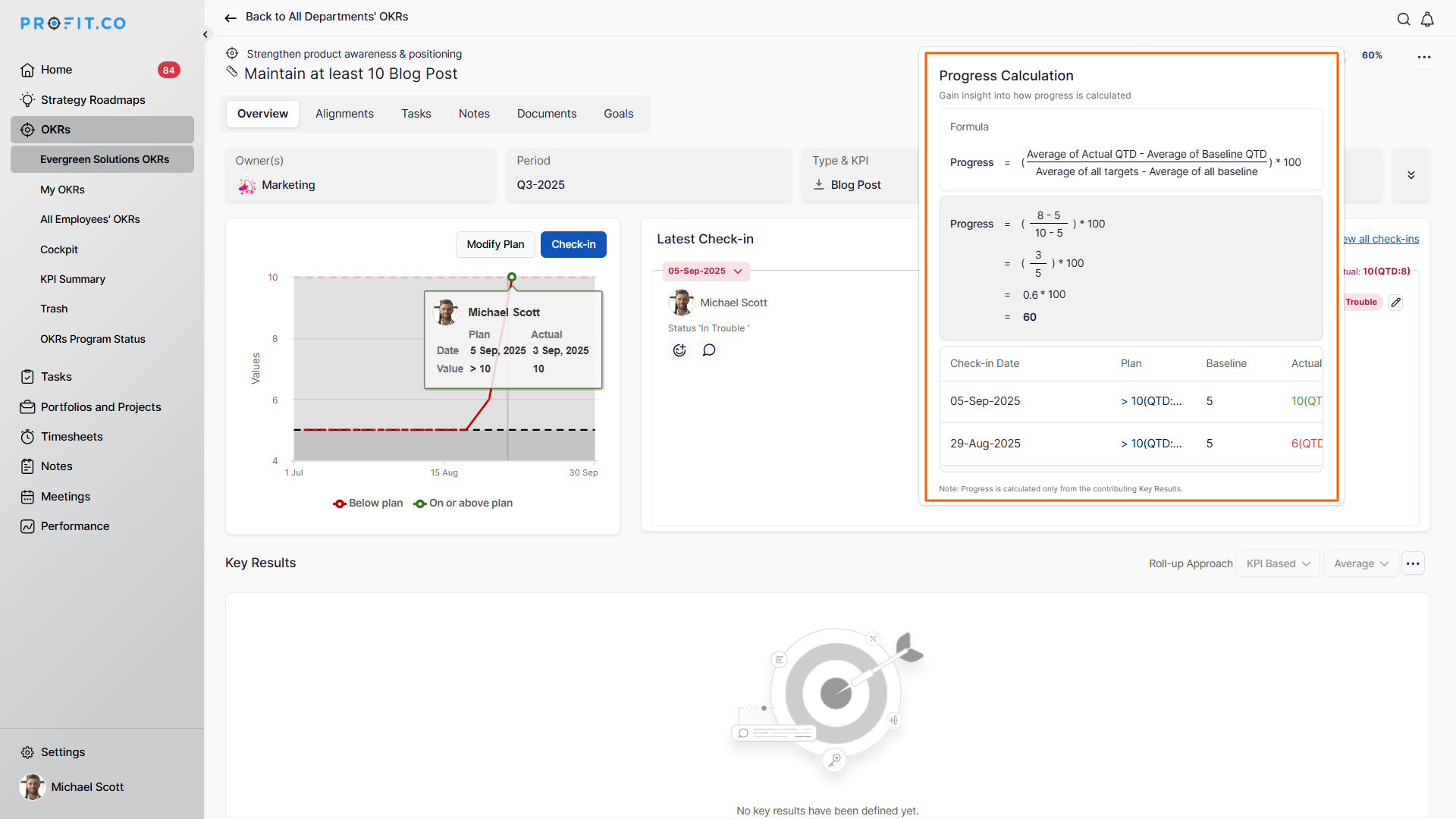Click the green chart data point marker

click(512, 278)
